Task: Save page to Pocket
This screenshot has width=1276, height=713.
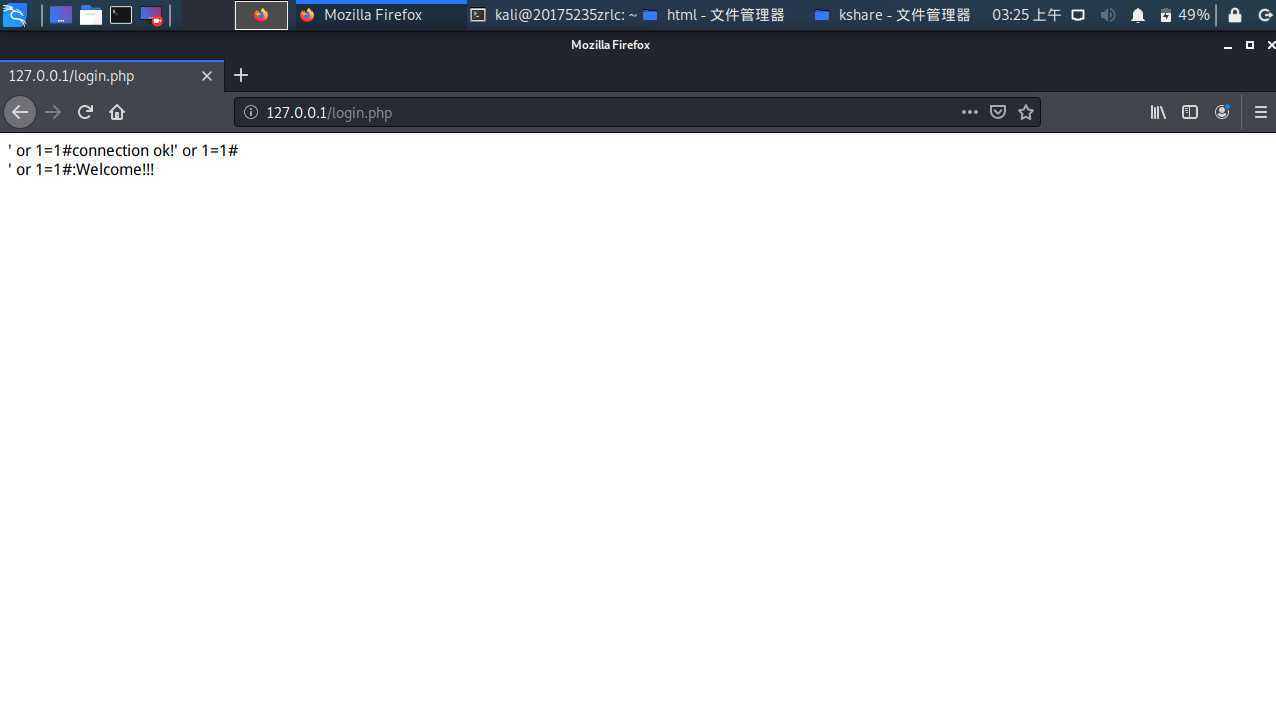Action: (x=997, y=112)
